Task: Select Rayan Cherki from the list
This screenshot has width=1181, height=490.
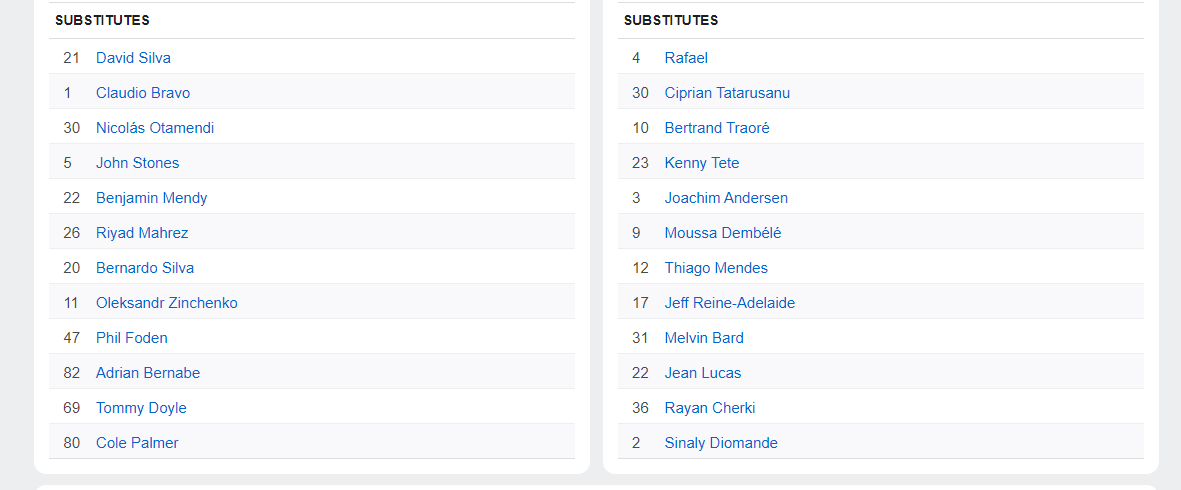Action: point(710,408)
